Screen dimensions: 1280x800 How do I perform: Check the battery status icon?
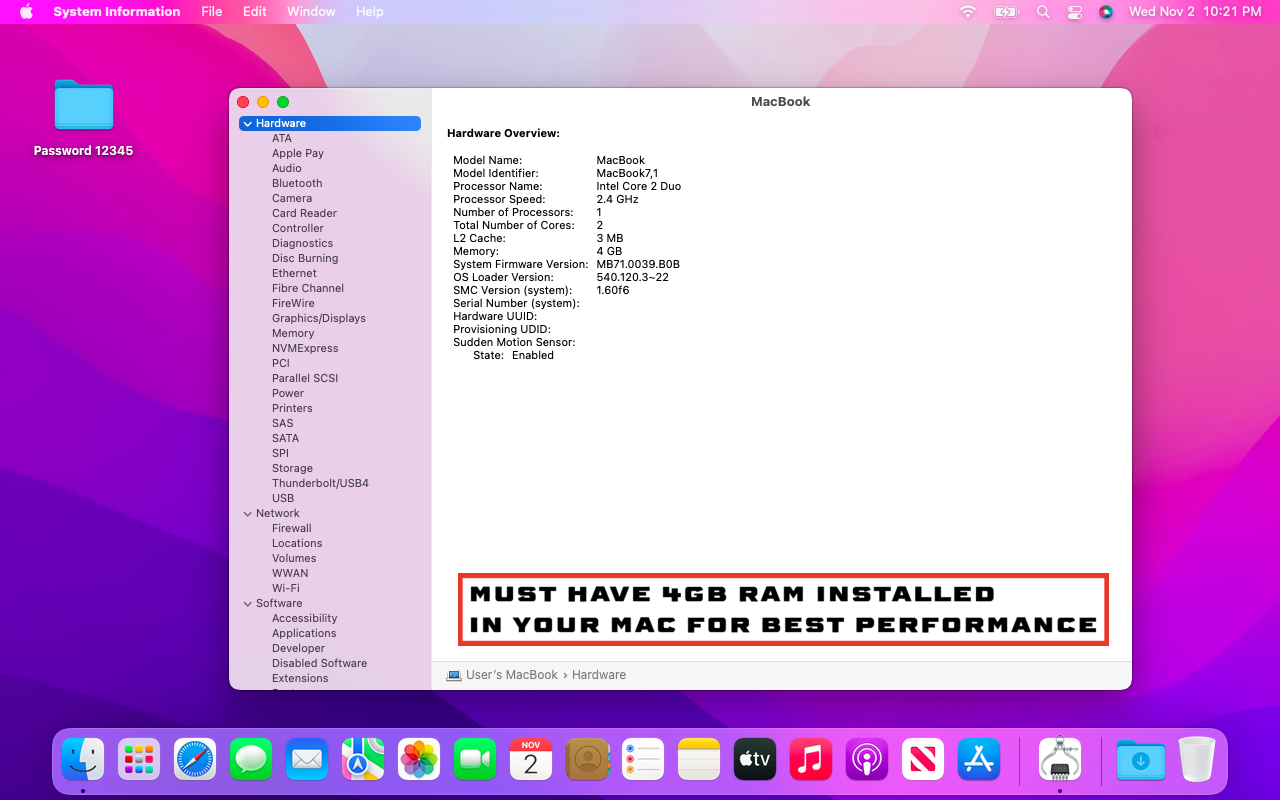point(1005,12)
